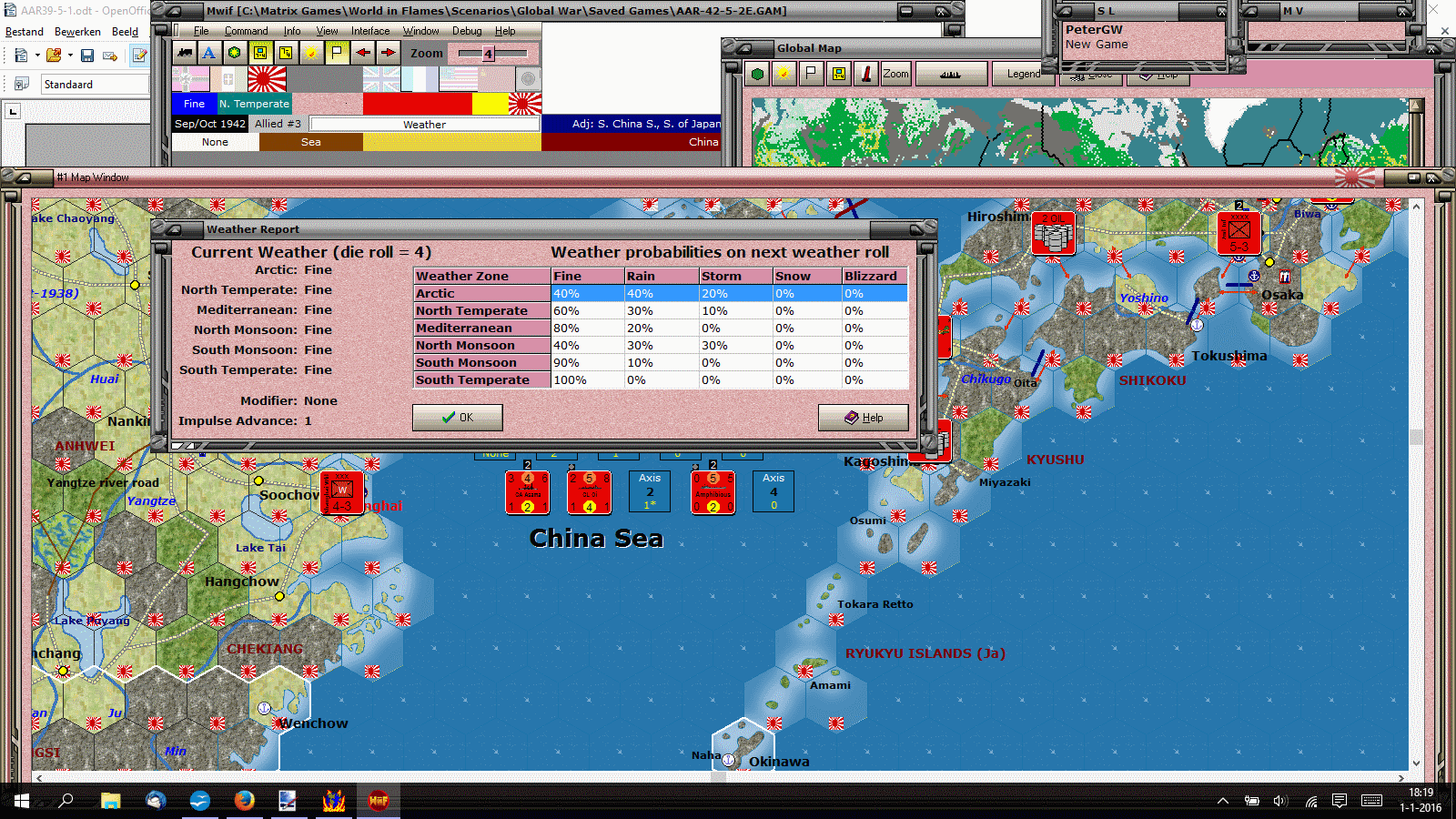The width and height of the screenshot is (1456, 819).
Task: Click the North Monsoon weather zone row
Action: click(x=661, y=346)
